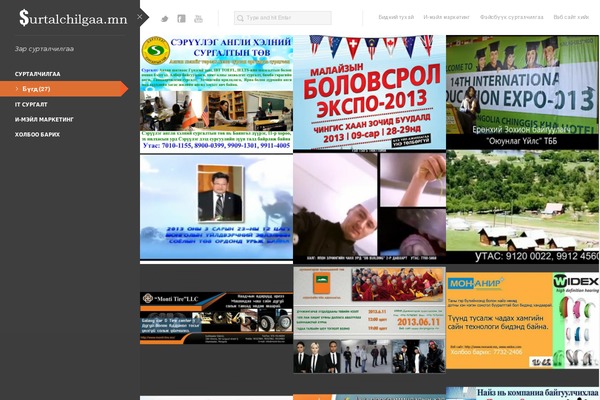Open the ХОЛБОО БАРИХ menu item
This screenshot has width=600, height=400.
(37, 134)
